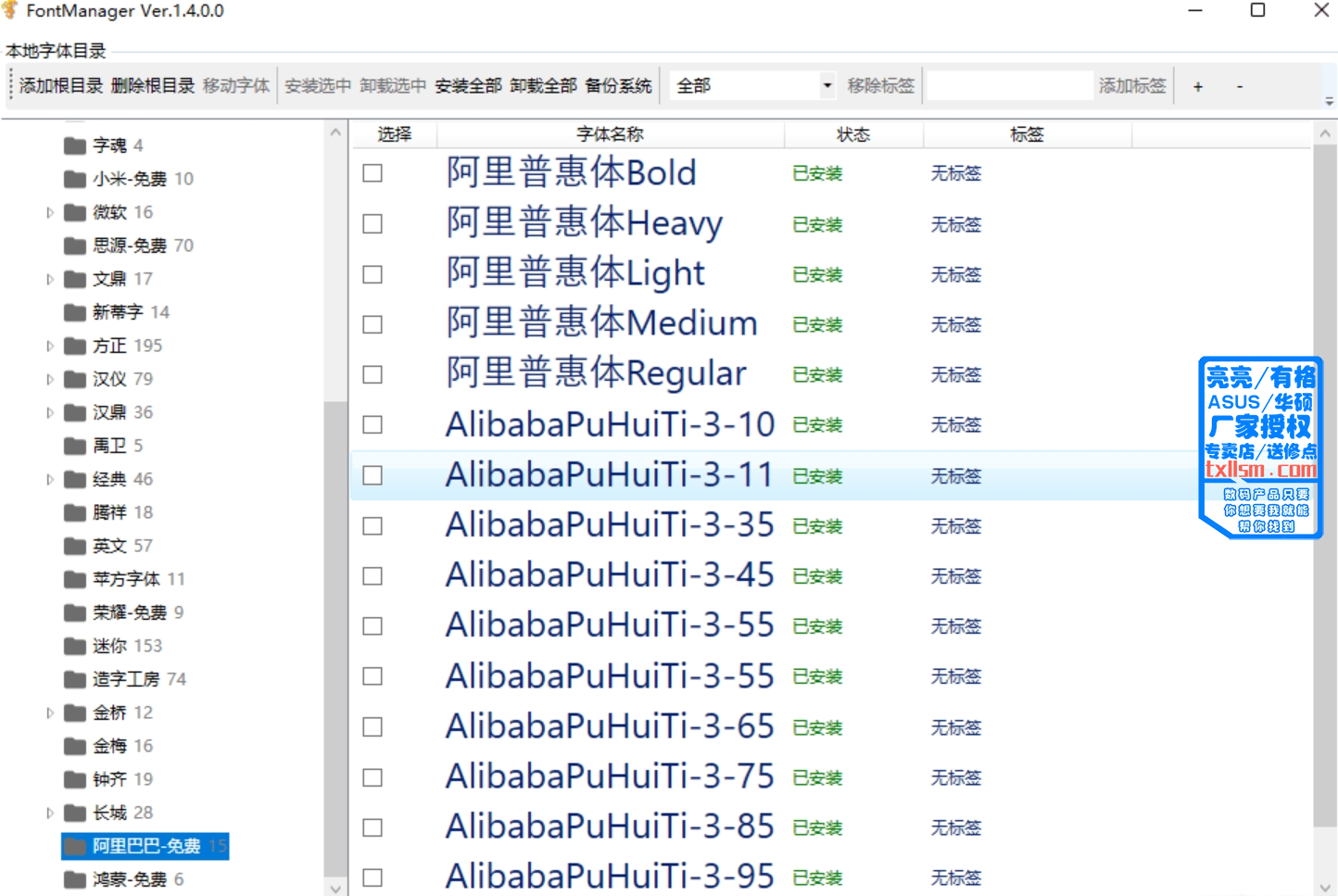
Task: Expand the 微软 tree node arrow
Action: tap(50, 212)
